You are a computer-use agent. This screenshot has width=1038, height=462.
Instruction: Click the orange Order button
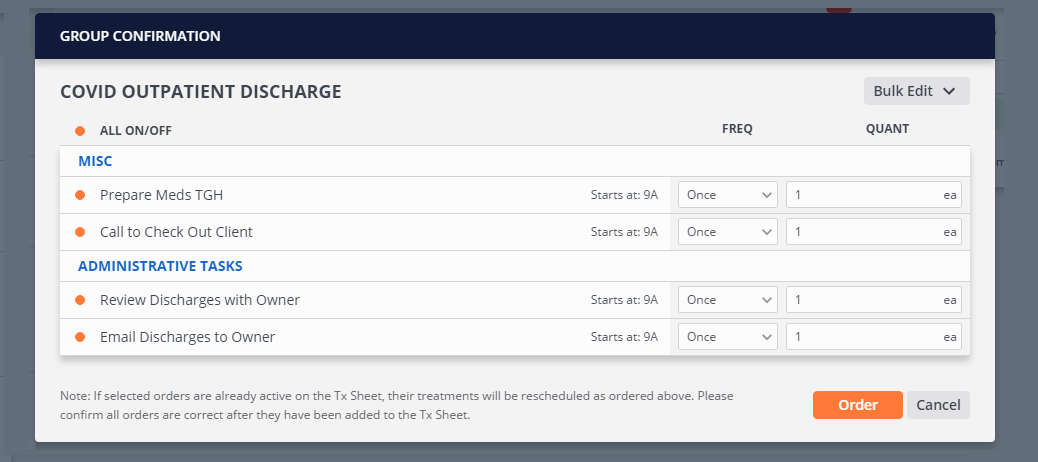click(857, 405)
